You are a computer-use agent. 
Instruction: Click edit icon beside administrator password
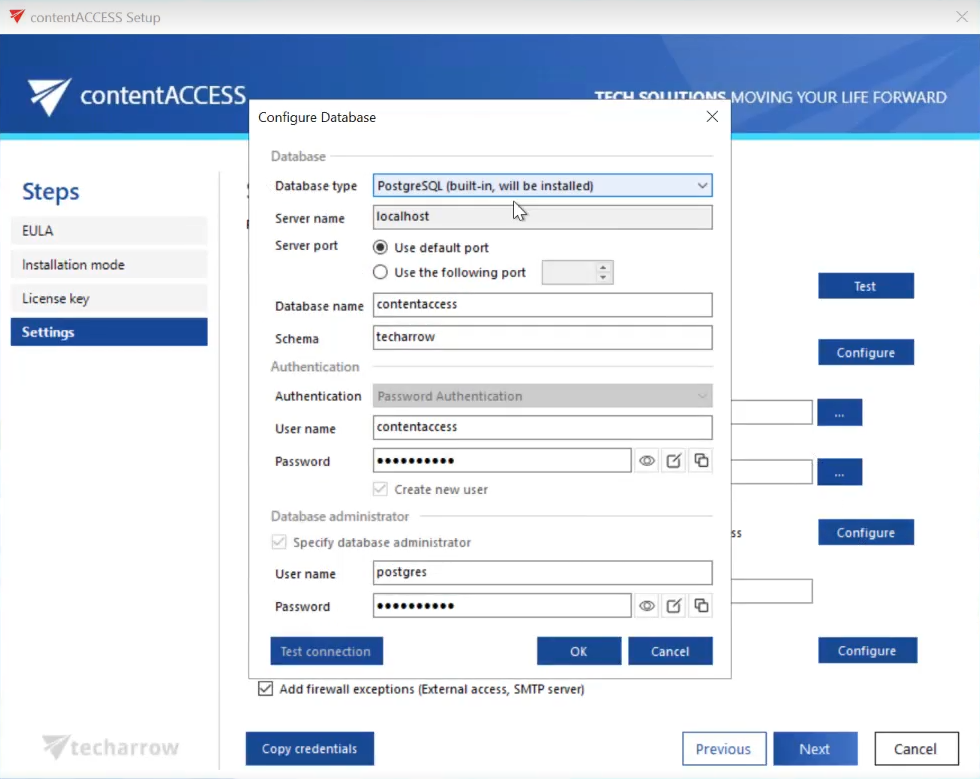point(674,606)
